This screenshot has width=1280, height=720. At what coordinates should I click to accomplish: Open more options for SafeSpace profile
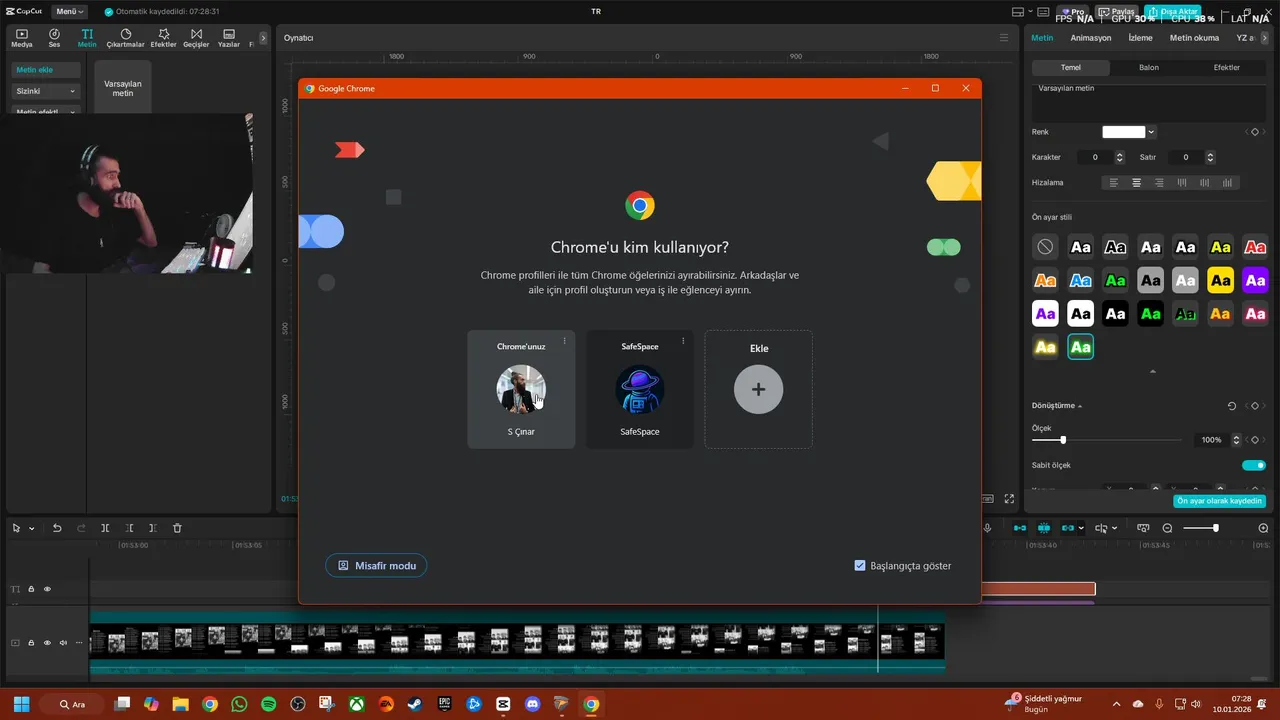[683, 341]
